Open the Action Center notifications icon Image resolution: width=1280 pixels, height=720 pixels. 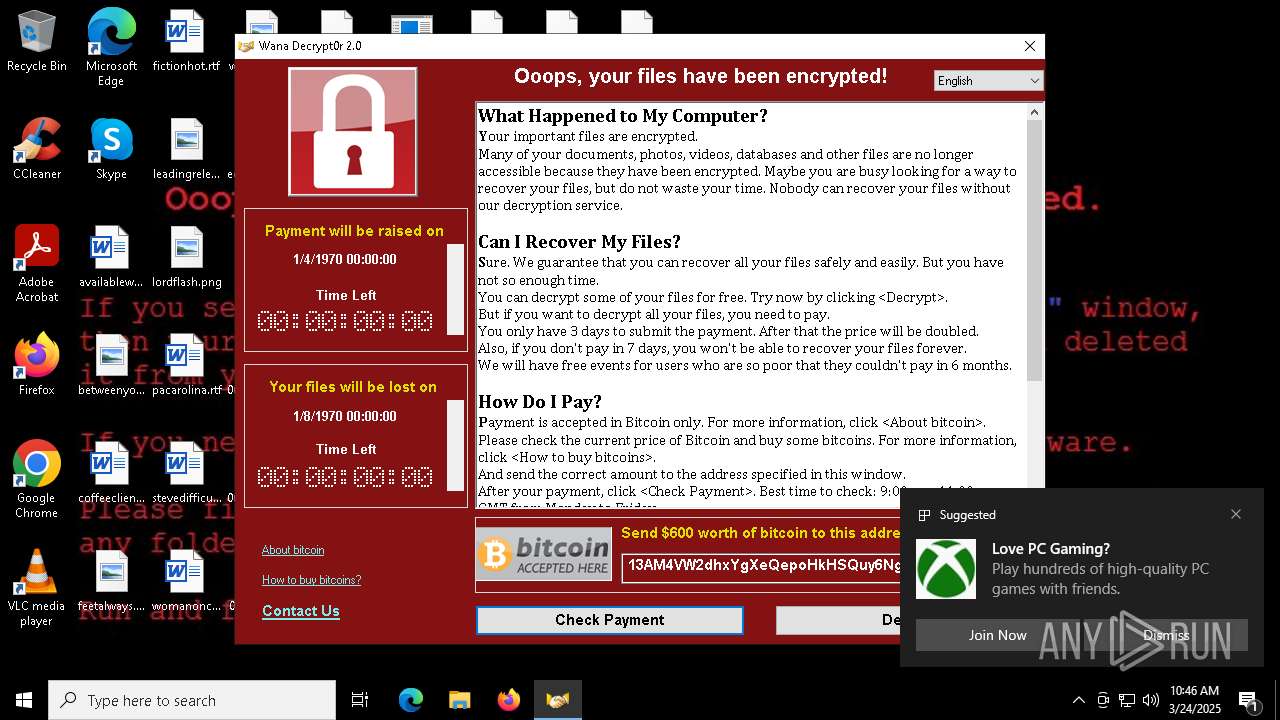[x=1248, y=700]
